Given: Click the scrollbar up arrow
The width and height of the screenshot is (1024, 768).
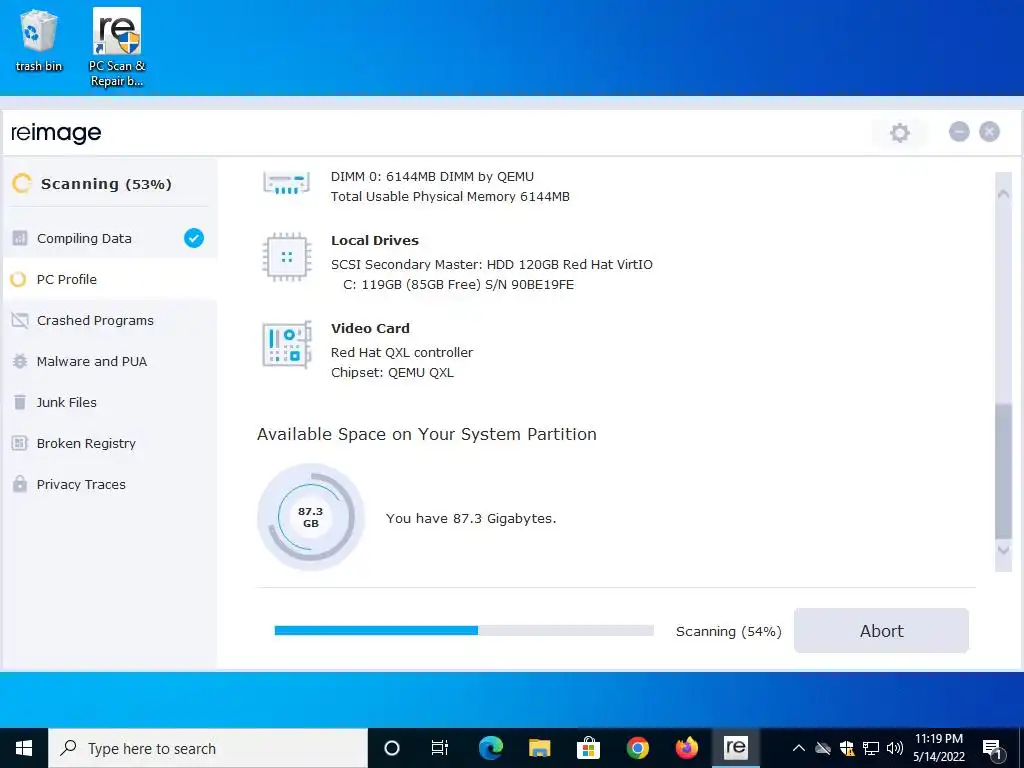Looking at the screenshot, I should click(1003, 194).
